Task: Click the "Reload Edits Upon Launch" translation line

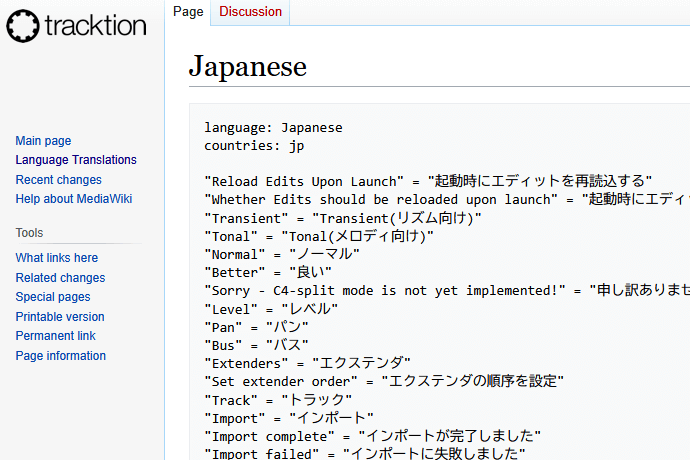Action: coord(428,182)
